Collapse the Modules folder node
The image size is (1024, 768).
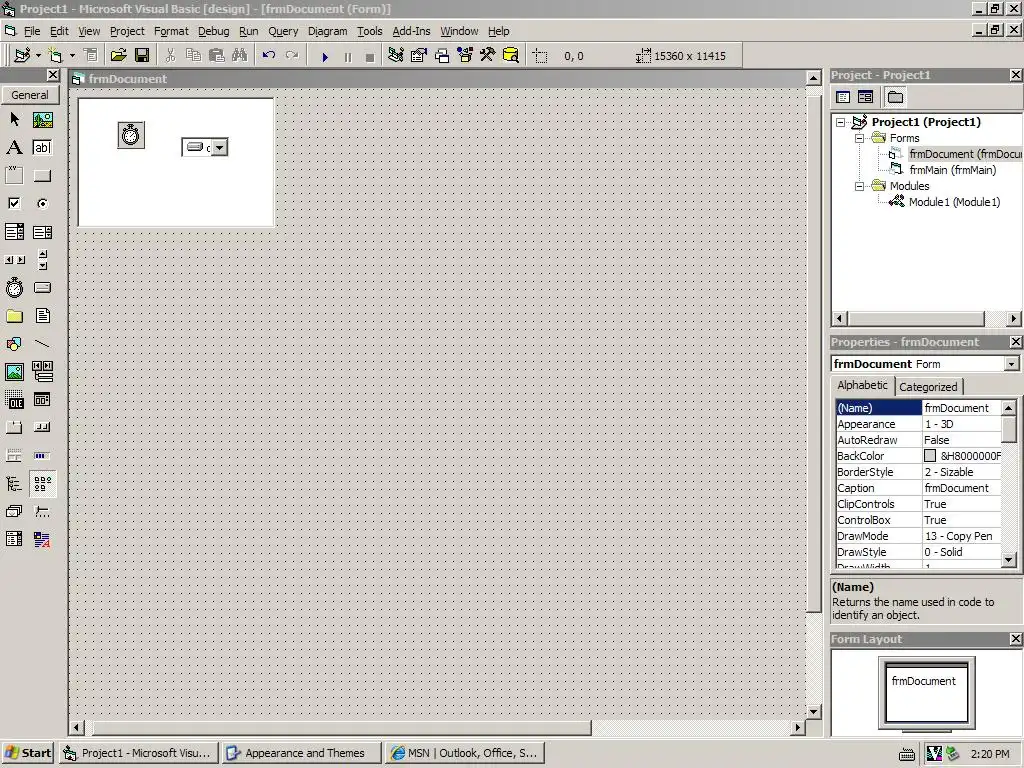859,186
